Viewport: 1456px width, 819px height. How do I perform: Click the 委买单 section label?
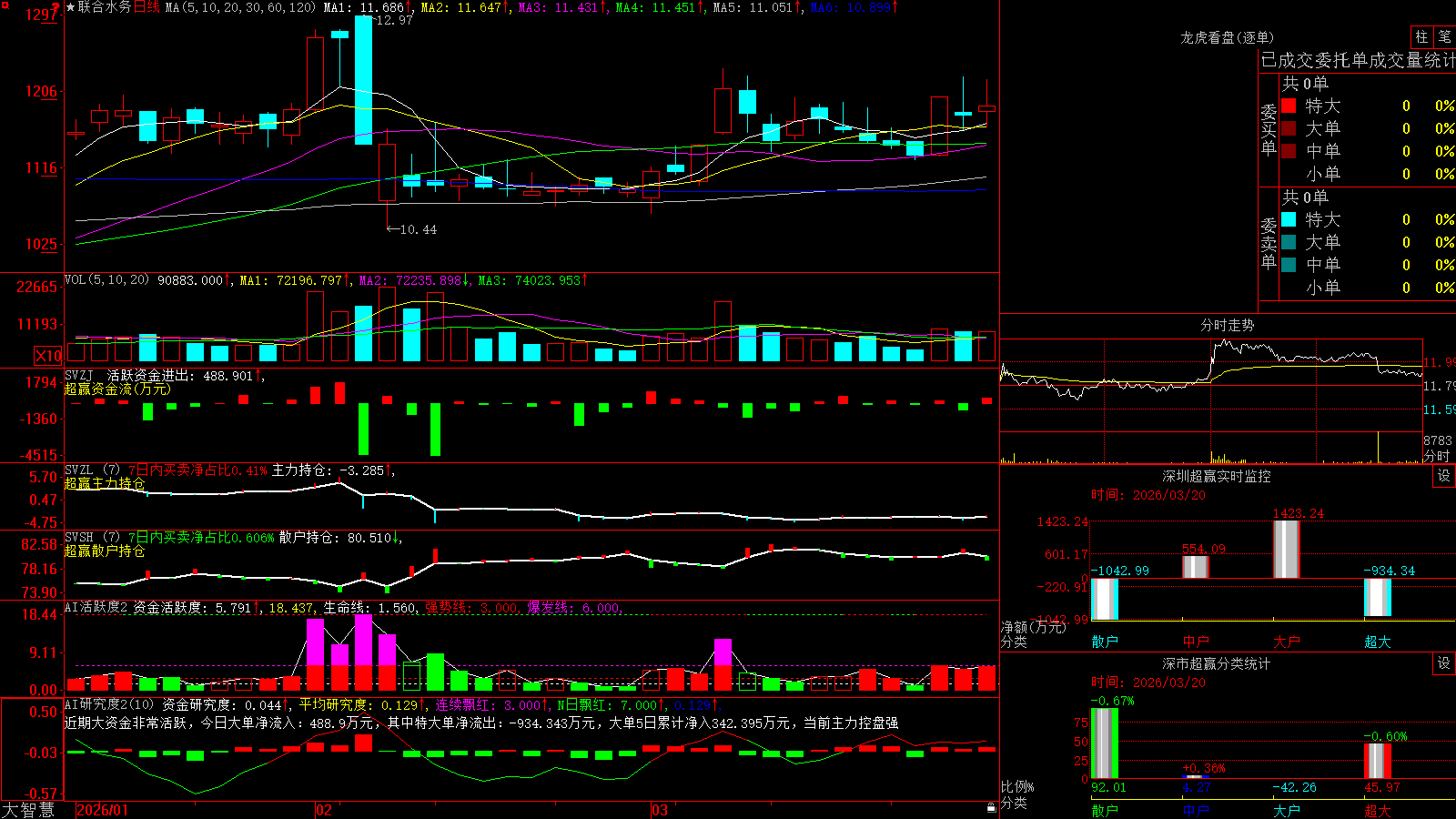[x=1269, y=129]
